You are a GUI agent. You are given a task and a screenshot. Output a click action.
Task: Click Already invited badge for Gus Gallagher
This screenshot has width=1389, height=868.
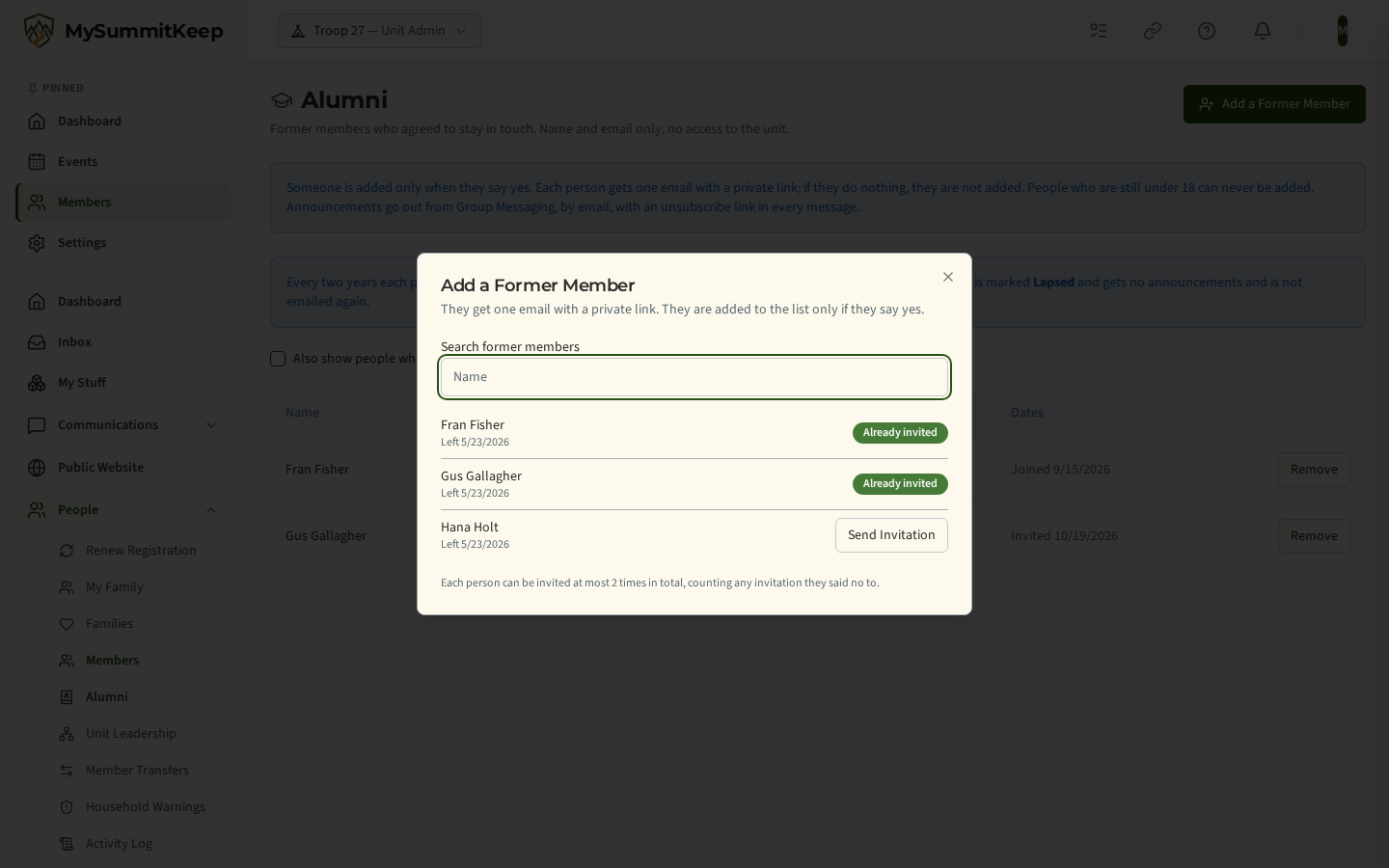900,484
